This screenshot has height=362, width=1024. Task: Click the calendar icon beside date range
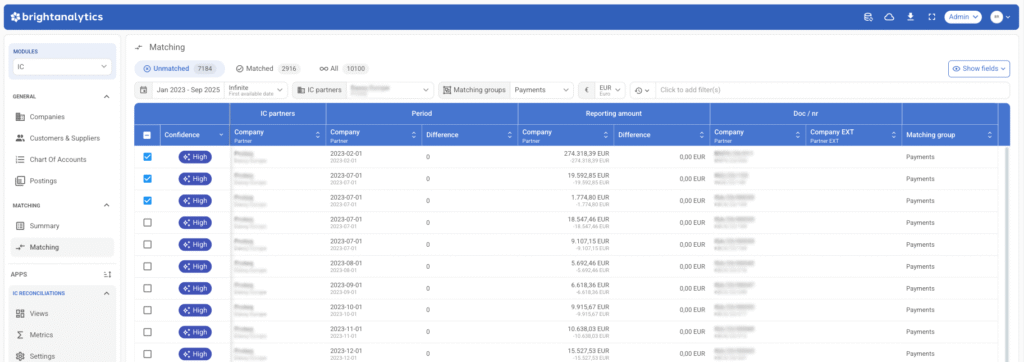click(144, 90)
